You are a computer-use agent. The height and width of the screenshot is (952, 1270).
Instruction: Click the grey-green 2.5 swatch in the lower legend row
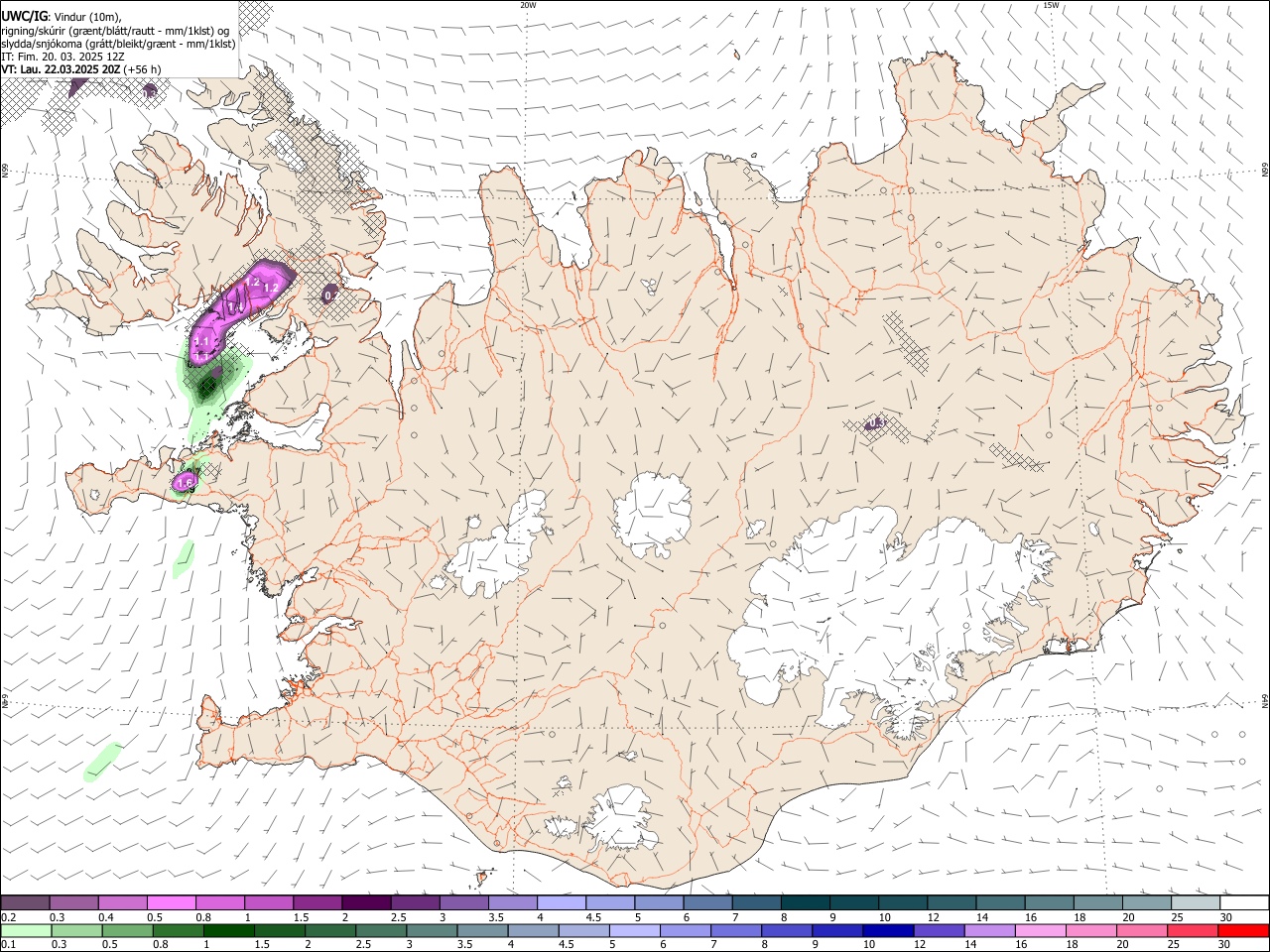(381, 931)
